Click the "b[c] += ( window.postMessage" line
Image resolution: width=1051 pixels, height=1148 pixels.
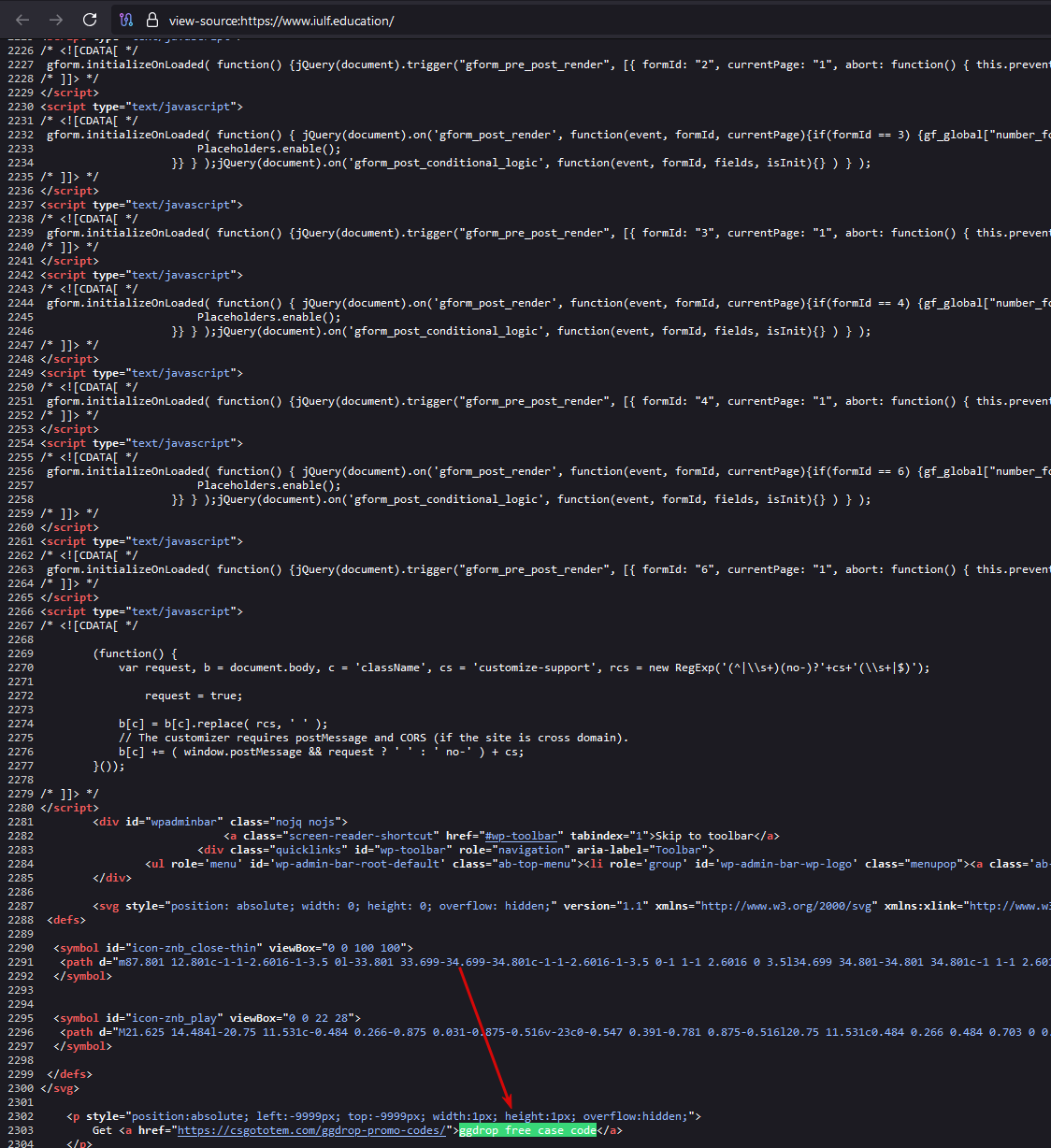tap(321, 752)
